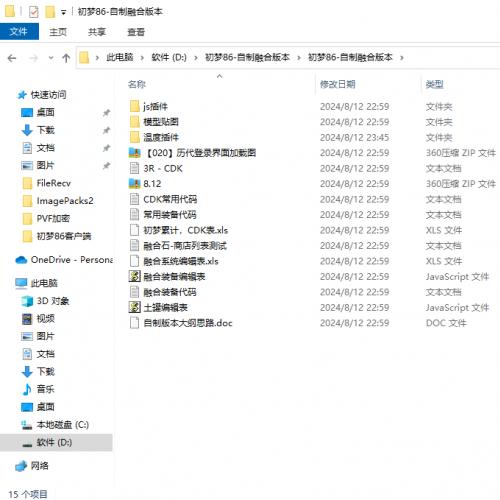The height and width of the screenshot is (500, 500).
Task: Sort by 类型 column header
Action: click(434, 84)
